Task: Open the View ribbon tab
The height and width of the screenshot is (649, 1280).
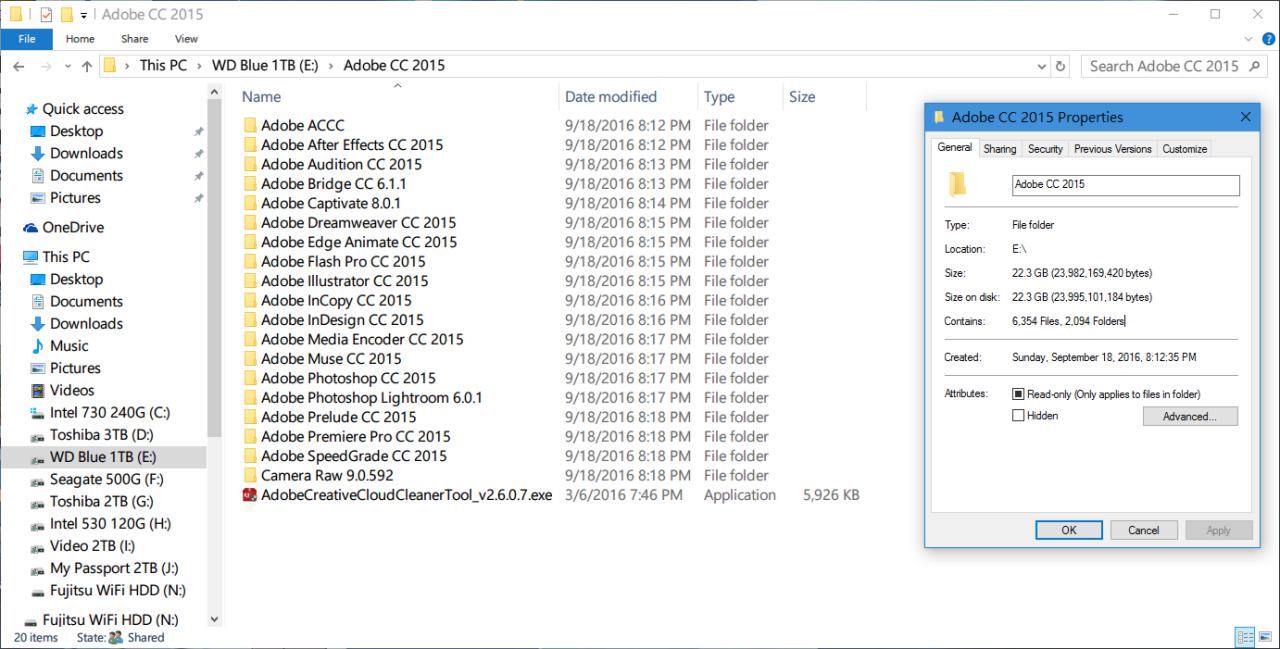Action: click(x=186, y=39)
